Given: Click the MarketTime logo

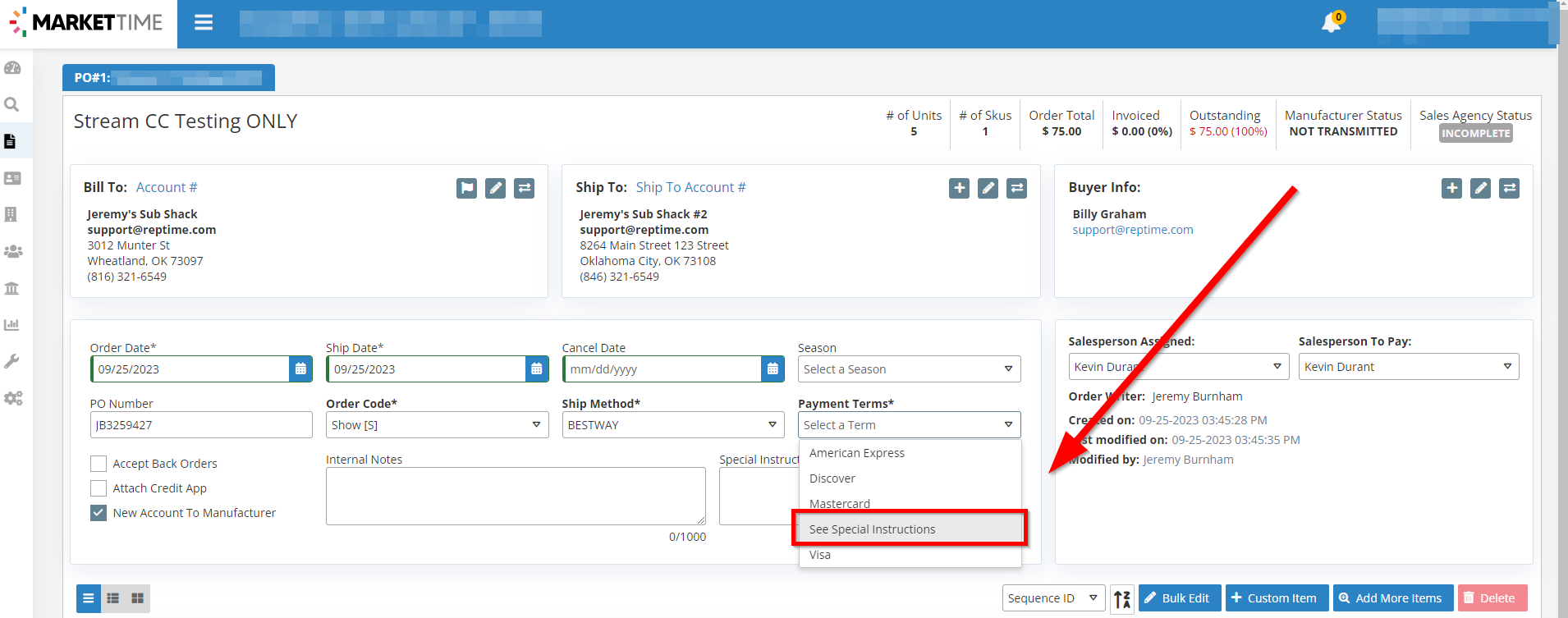Looking at the screenshot, I should (x=87, y=22).
